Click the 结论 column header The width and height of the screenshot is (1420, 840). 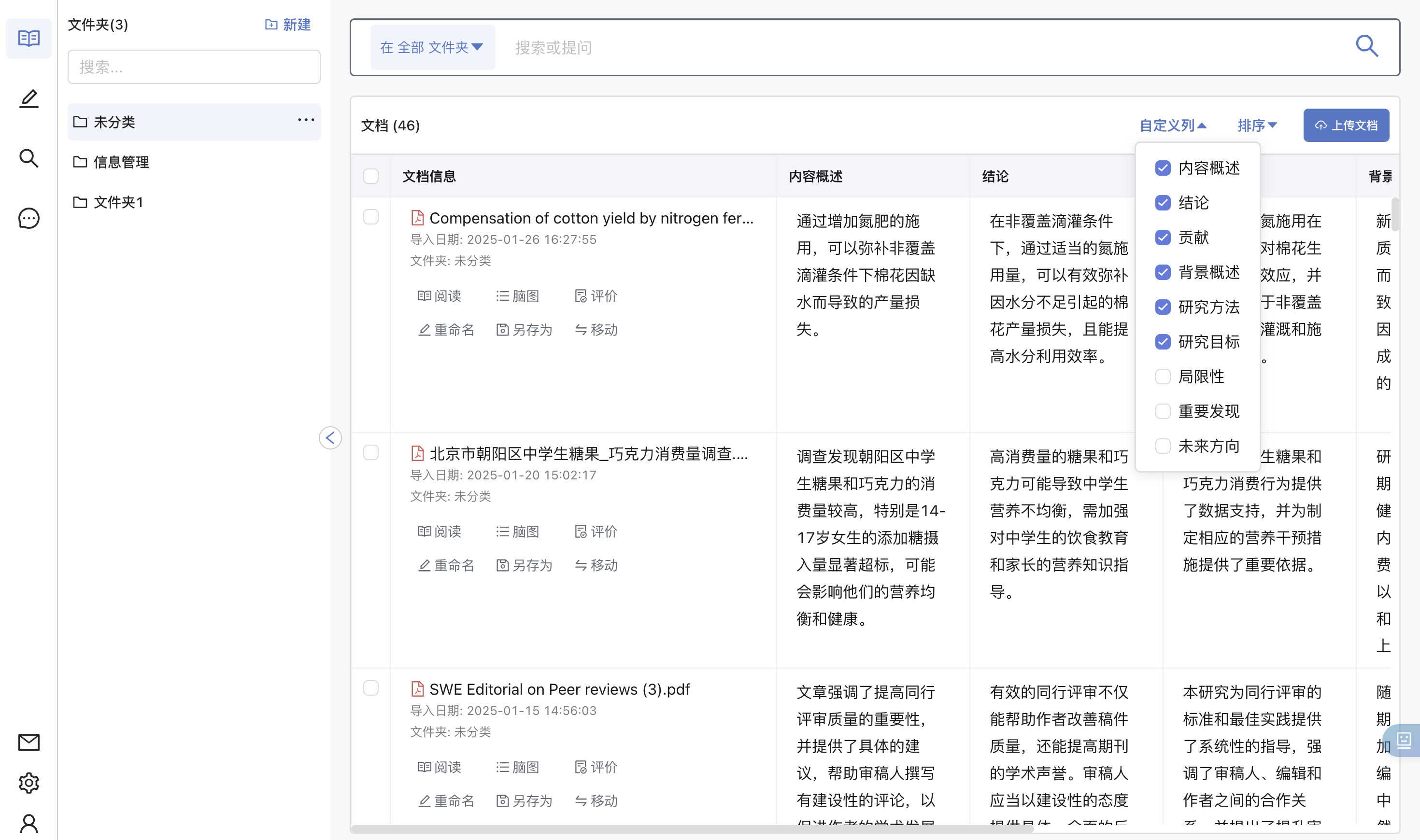pos(995,176)
